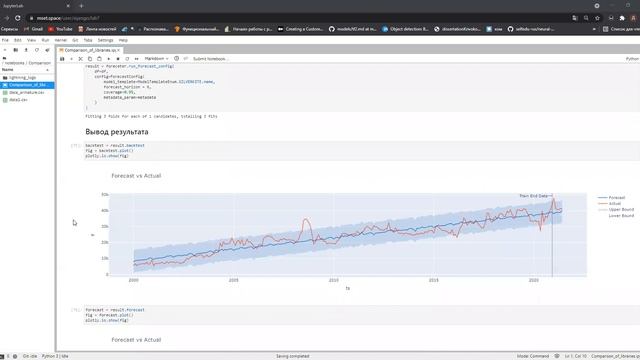Open the Creating a Custom bookmark
The image size is (640, 360).
point(301,29)
